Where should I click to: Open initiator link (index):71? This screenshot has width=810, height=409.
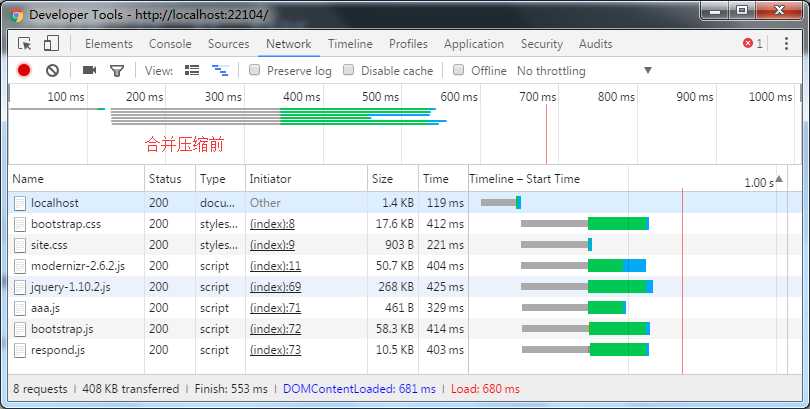275,308
